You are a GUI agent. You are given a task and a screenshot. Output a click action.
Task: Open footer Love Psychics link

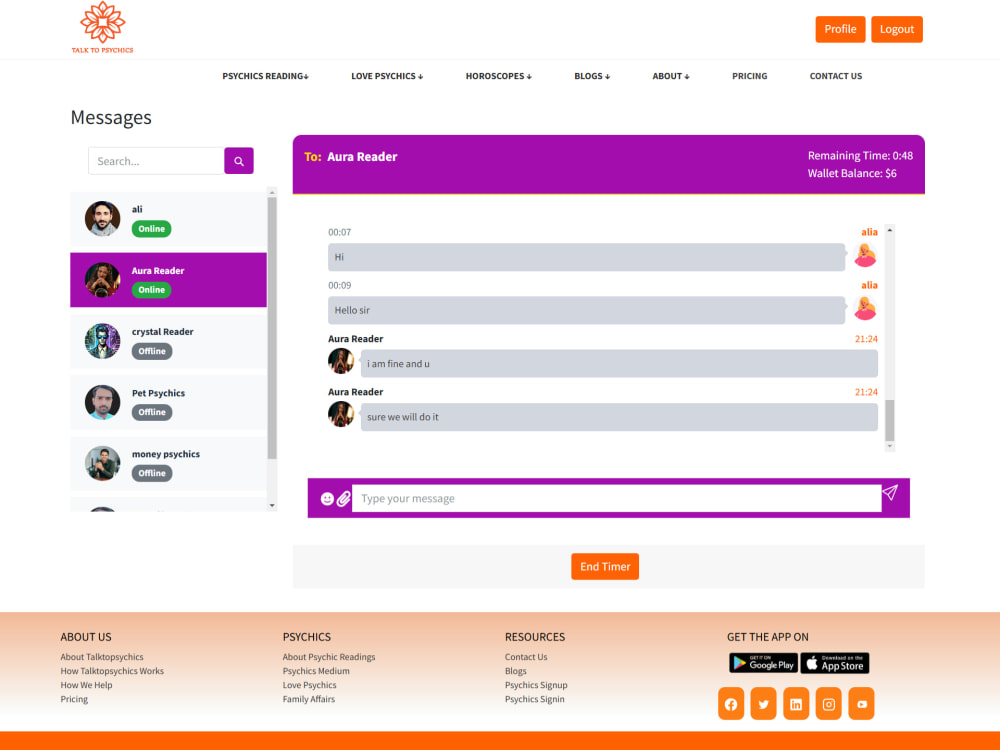pyautogui.click(x=309, y=685)
